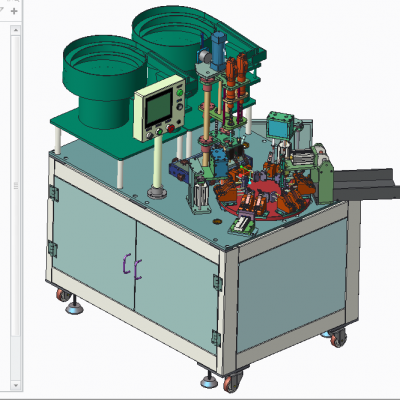This screenshot has height=400, width=400.
Task: Select the control panel box with screen on model
Action: click(160, 107)
